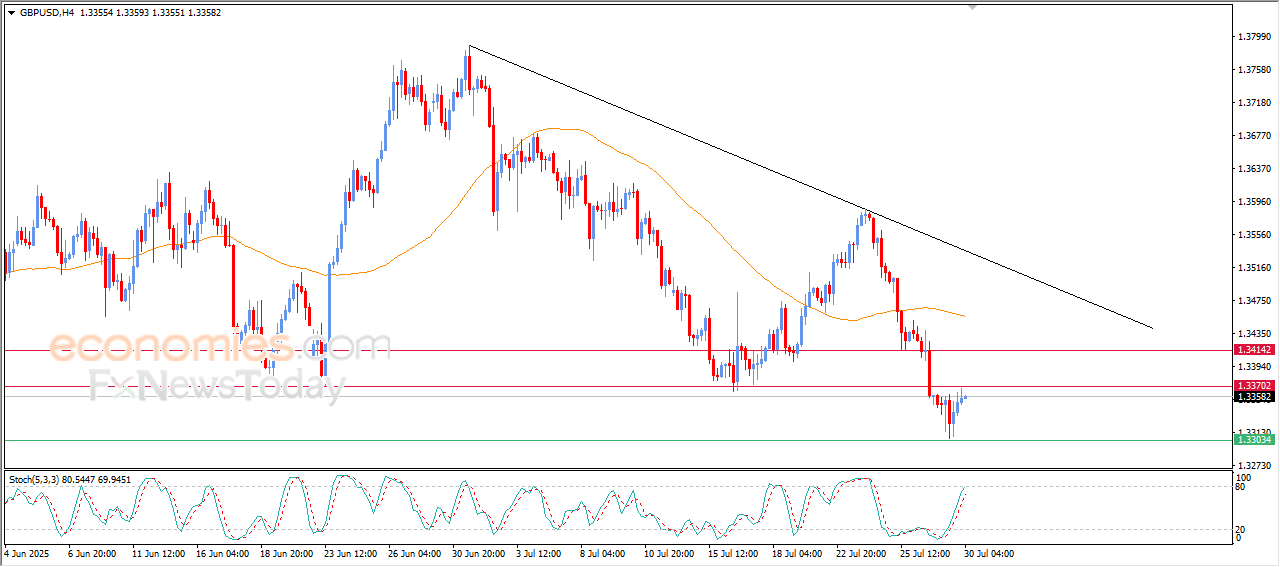Click the 1.37990 price axis value
Viewport: 1280px width, 567px height.
(1254, 37)
